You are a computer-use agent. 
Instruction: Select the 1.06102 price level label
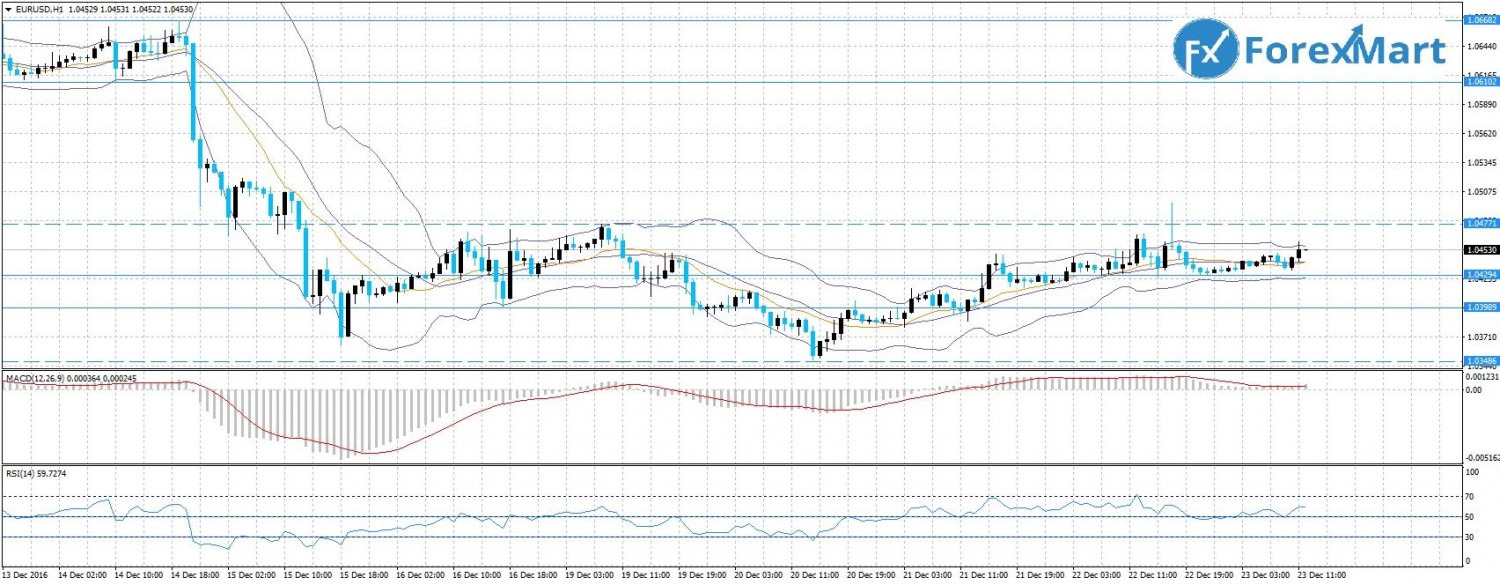coord(1480,82)
